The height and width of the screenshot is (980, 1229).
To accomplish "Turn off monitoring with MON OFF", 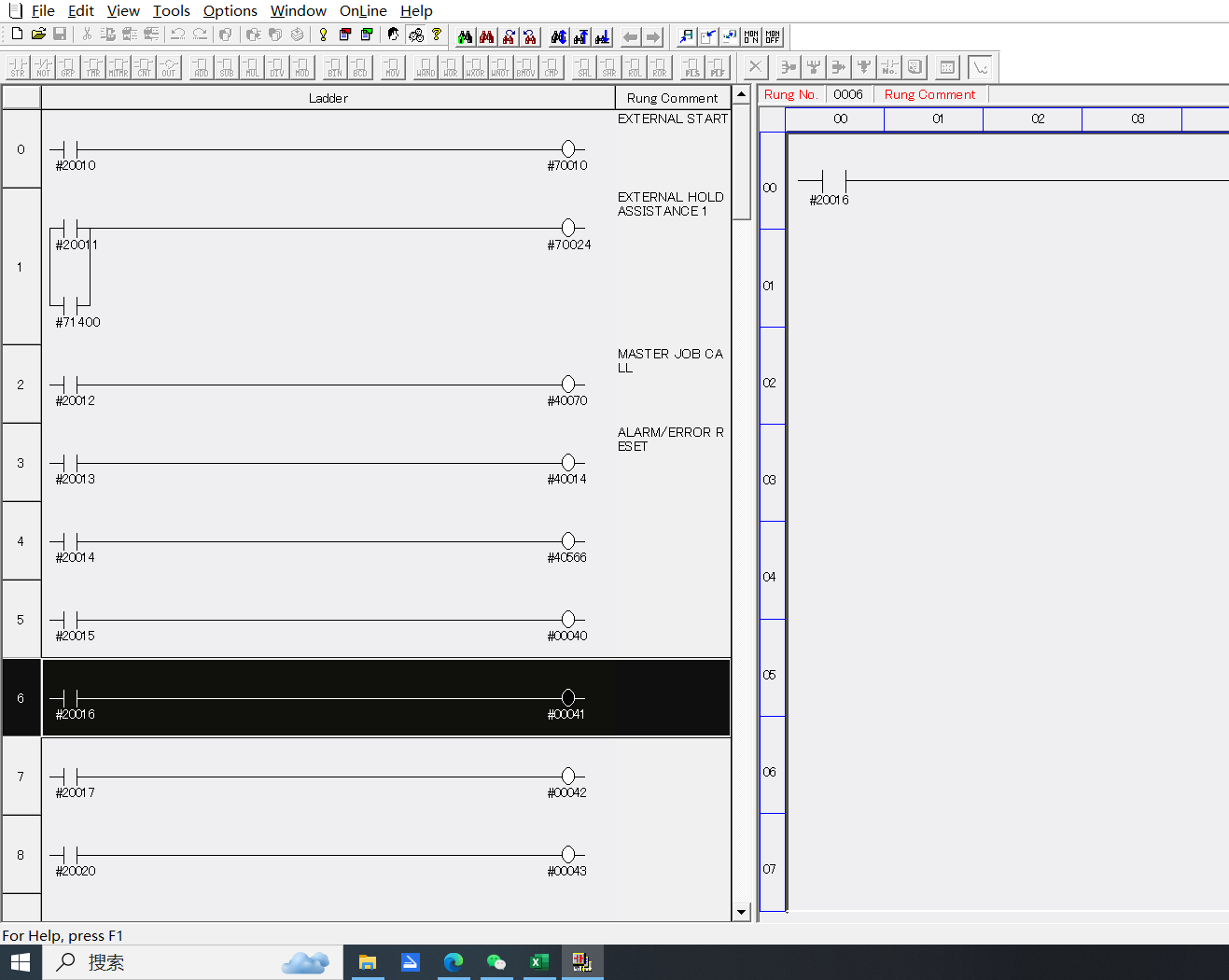I will click(773, 36).
